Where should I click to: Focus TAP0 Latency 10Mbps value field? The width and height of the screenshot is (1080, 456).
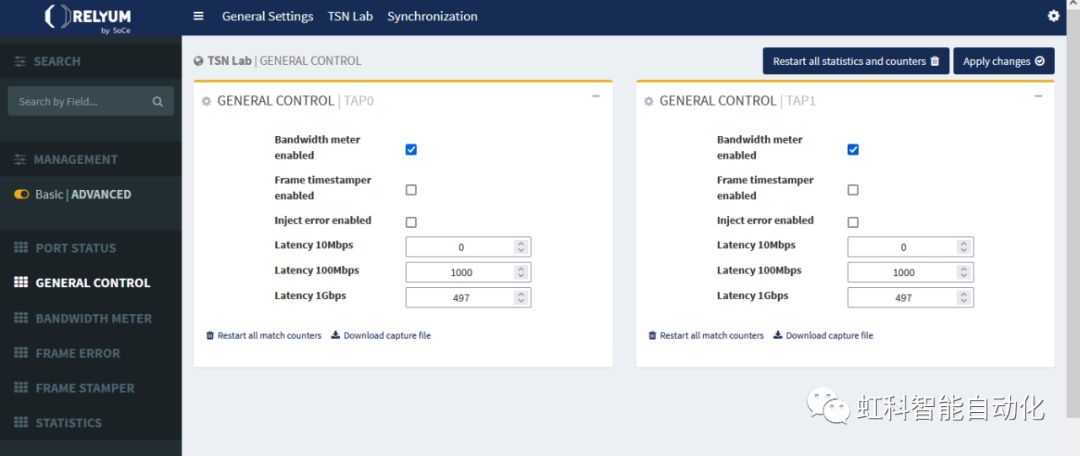[468, 247]
